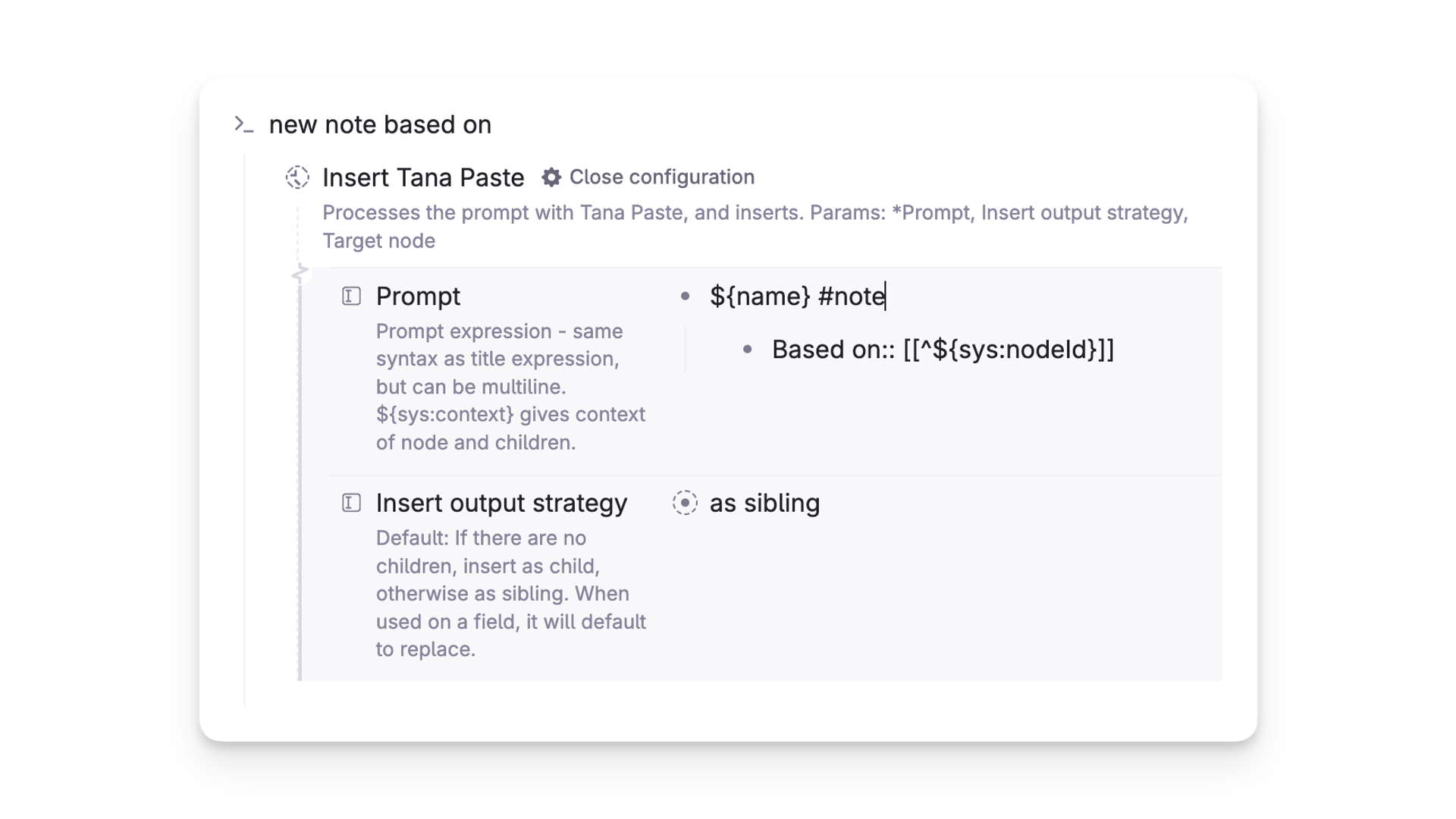The image size is (1456, 819).
Task: Select the 'as sibling' value
Action: [764, 503]
